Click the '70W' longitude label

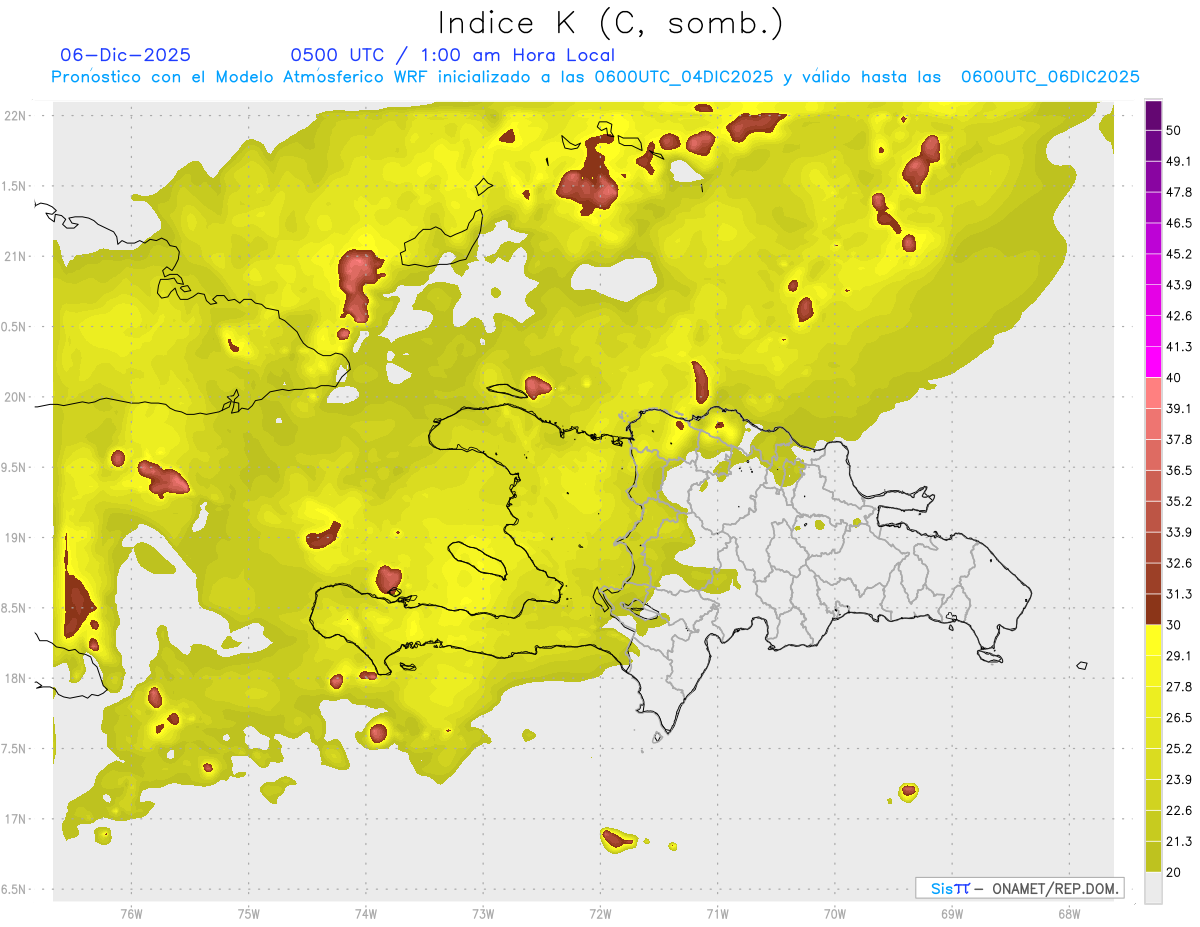(834, 914)
